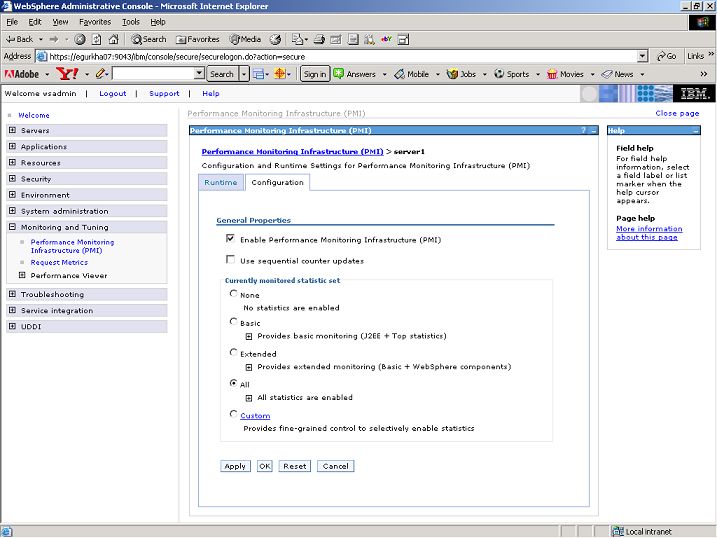This screenshot has width=717, height=538.
Task: Click the eBay toolbar icon
Action: tap(386, 39)
